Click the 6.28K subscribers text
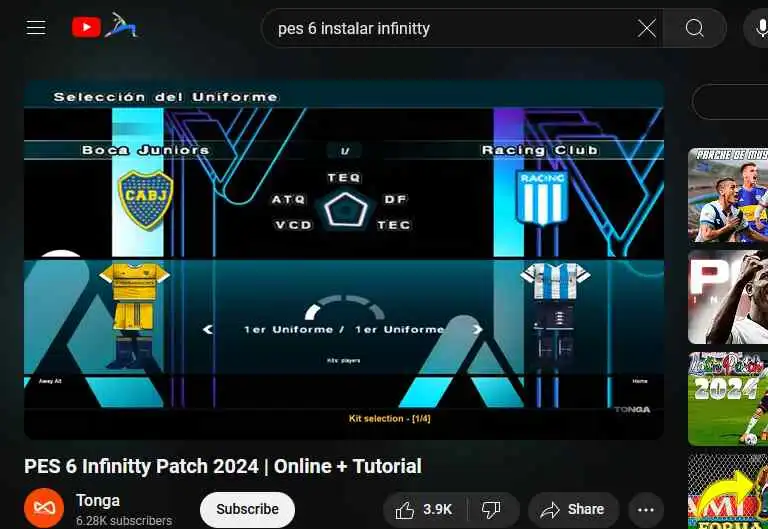 pyautogui.click(x=124, y=520)
